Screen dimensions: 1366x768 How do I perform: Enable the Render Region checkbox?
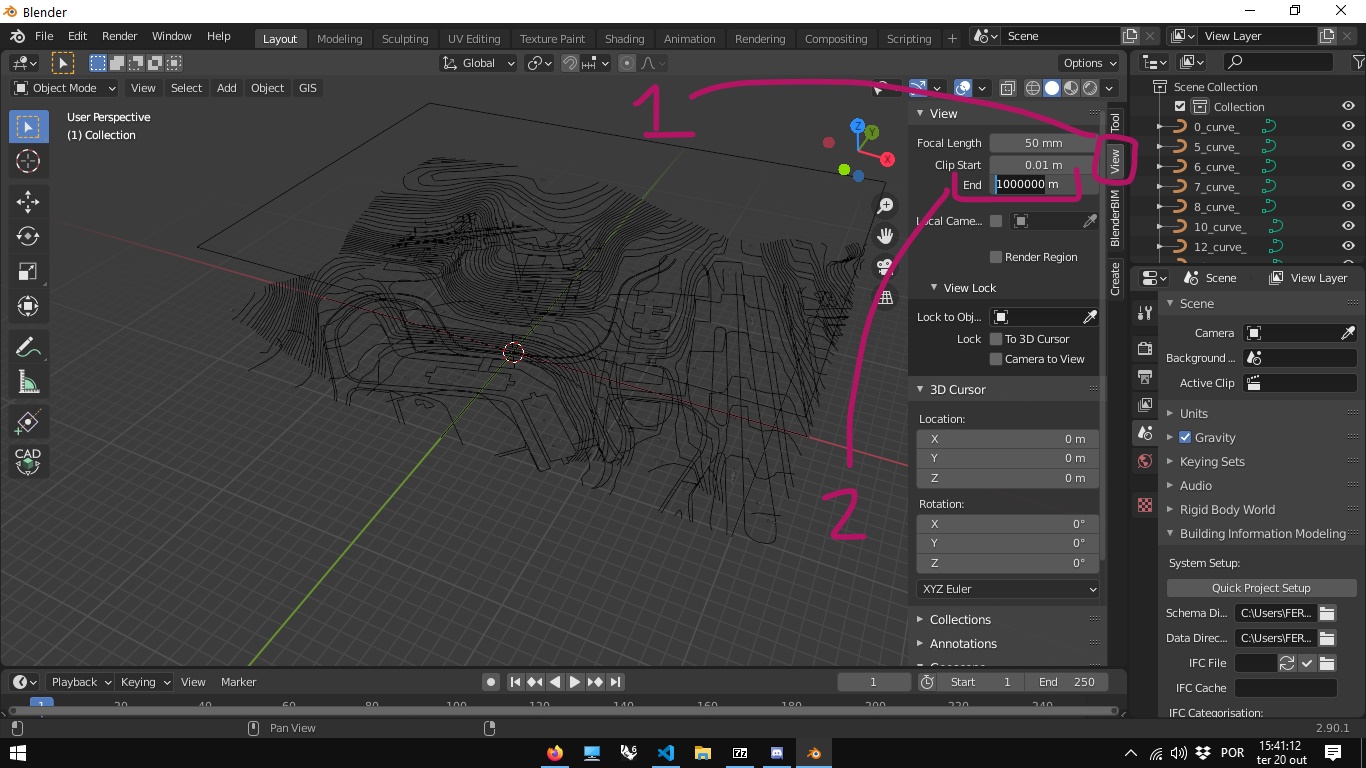[996, 257]
